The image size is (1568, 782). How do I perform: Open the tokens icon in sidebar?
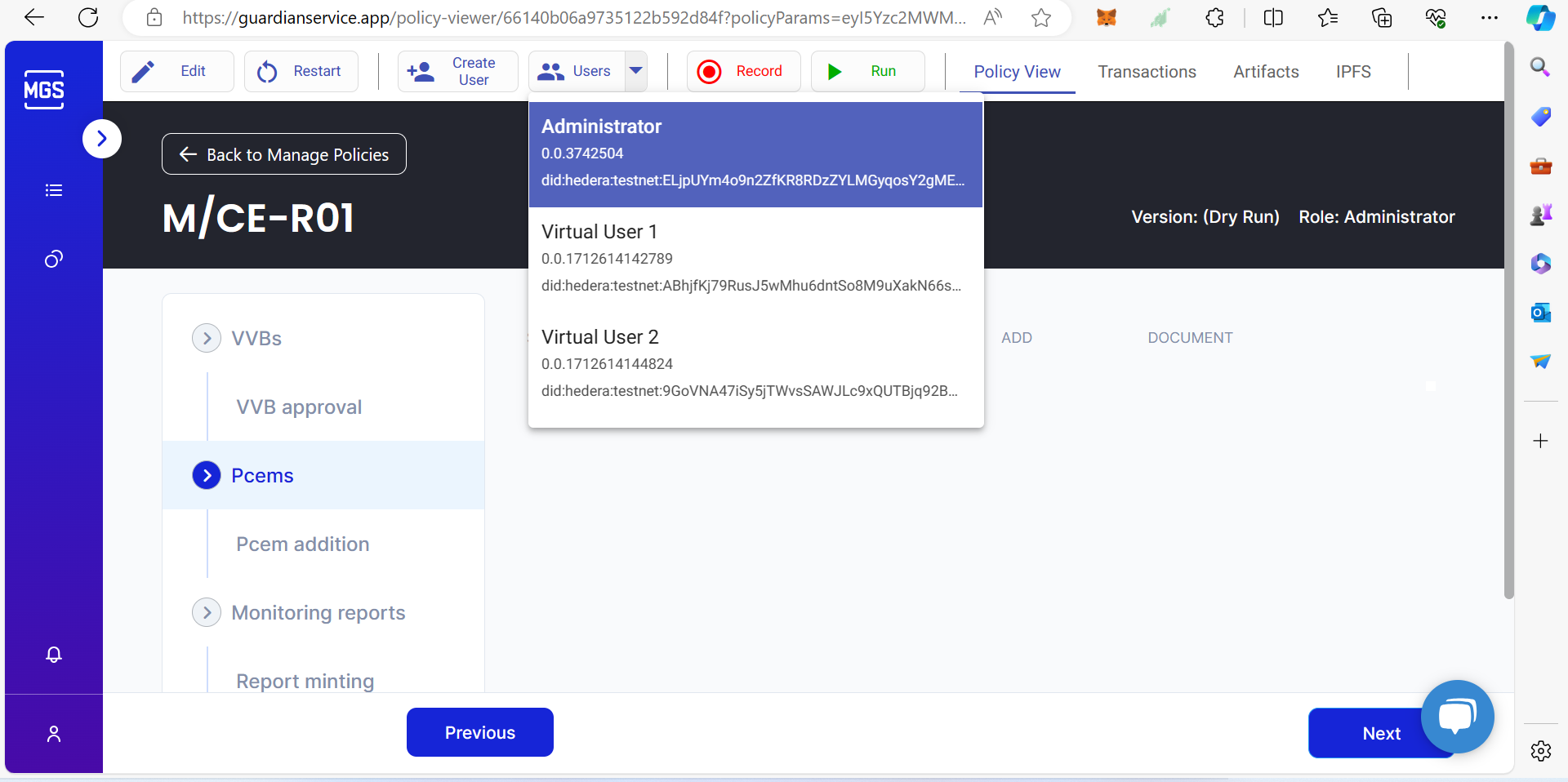(x=54, y=260)
